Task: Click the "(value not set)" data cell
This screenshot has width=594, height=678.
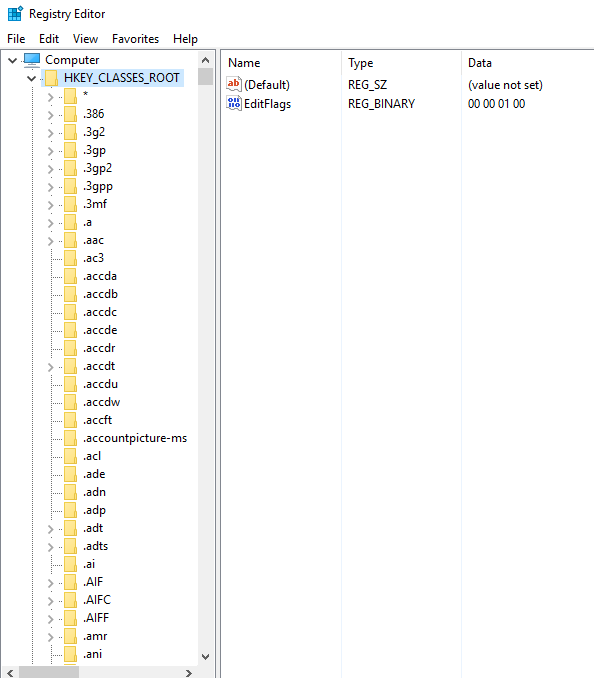Action: click(505, 85)
